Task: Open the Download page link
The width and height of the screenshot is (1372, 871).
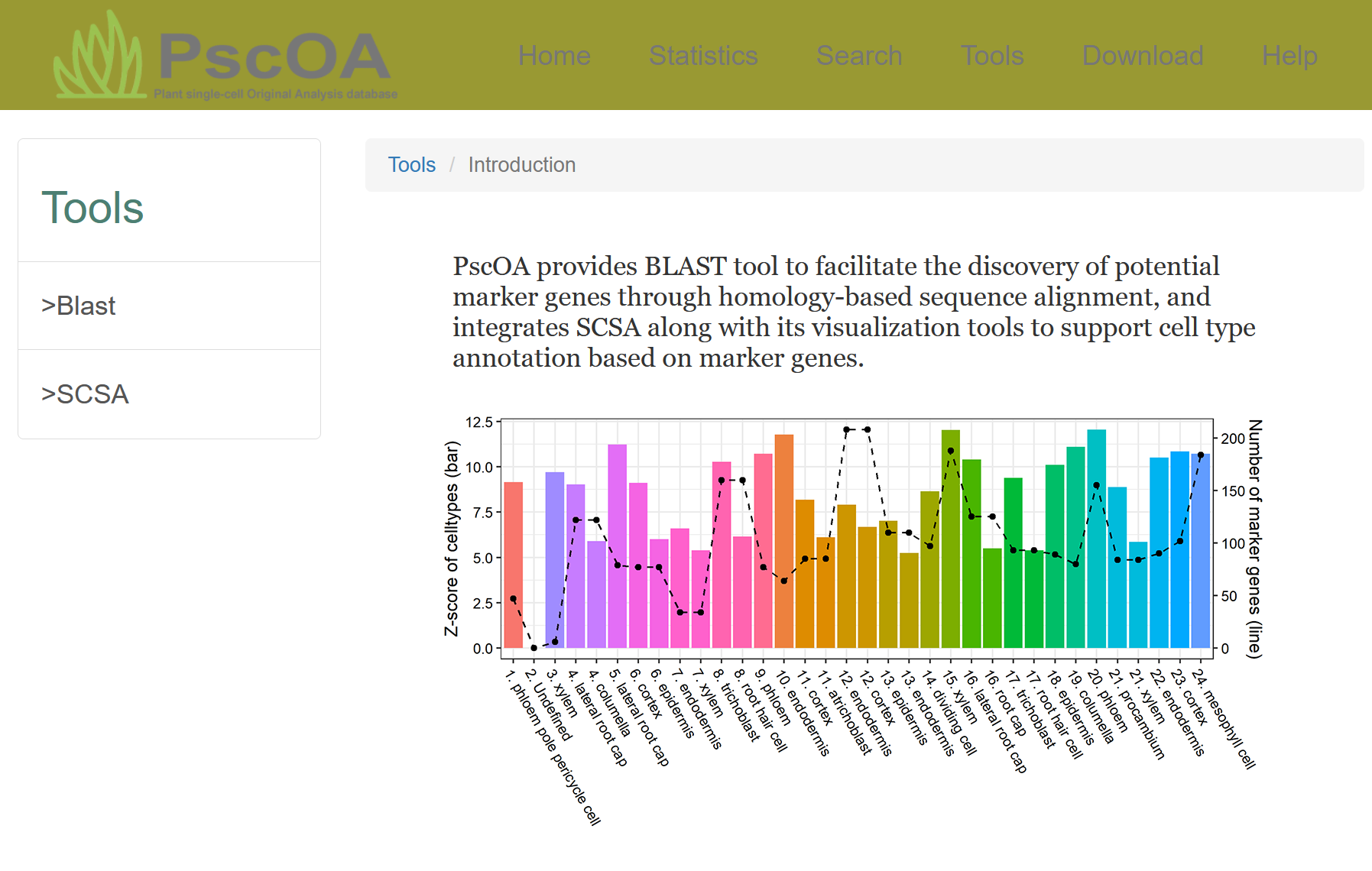Action: click(1142, 56)
